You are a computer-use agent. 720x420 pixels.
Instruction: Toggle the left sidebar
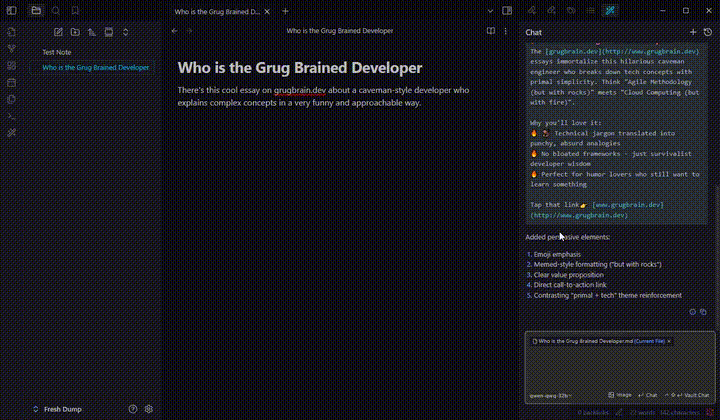(x=11, y=11)
